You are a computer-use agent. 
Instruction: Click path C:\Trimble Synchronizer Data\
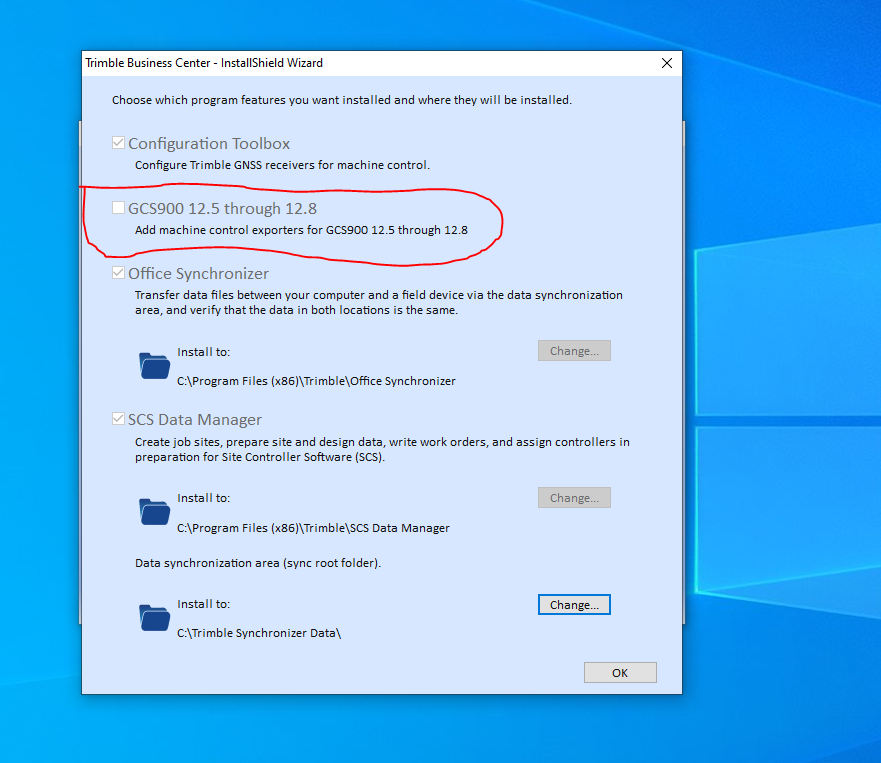click(x=259, y=633)
